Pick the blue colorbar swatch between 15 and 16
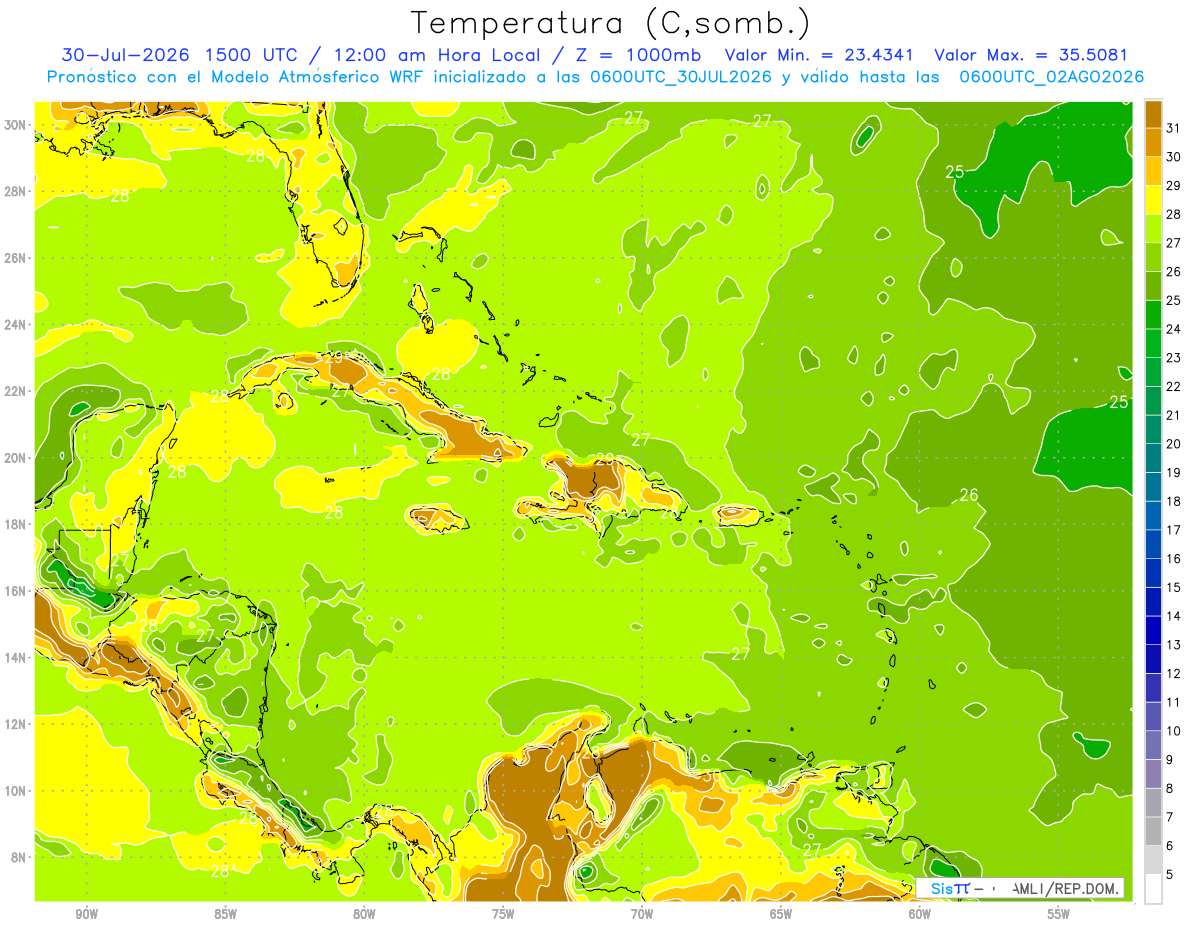 [1153, 573]
